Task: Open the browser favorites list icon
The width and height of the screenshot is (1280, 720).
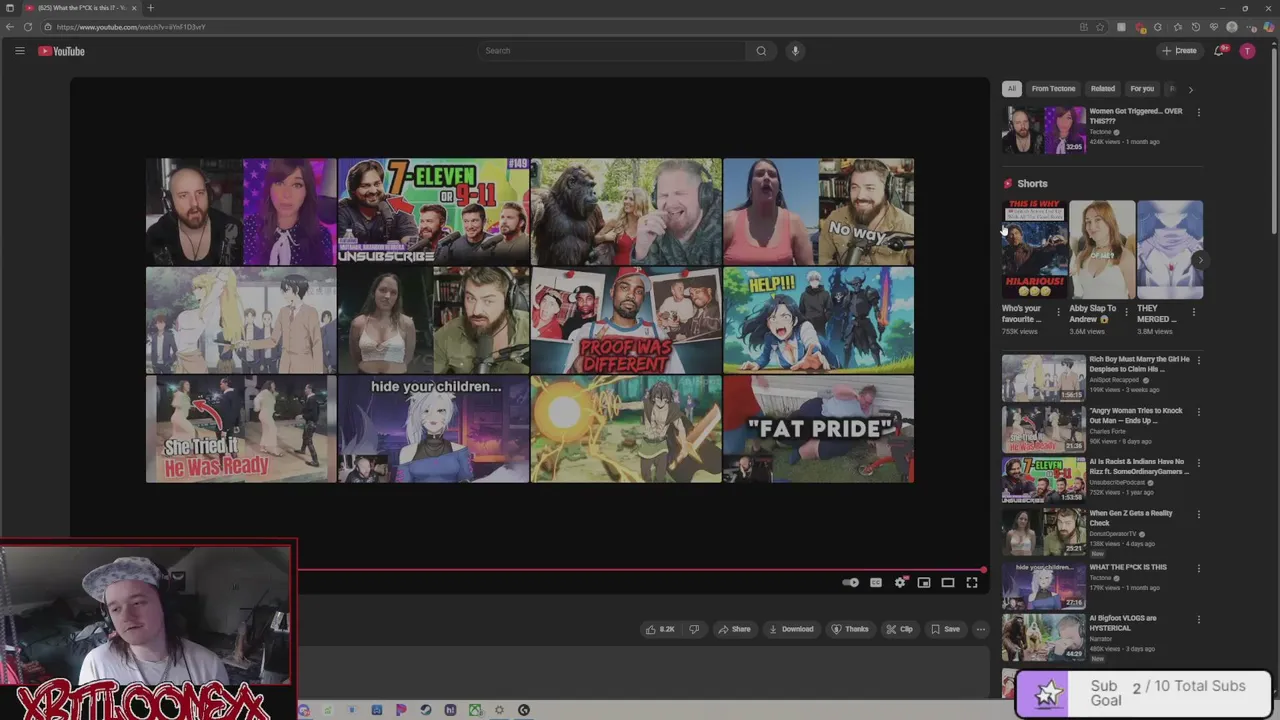Action: click(x=1177, y=27)
